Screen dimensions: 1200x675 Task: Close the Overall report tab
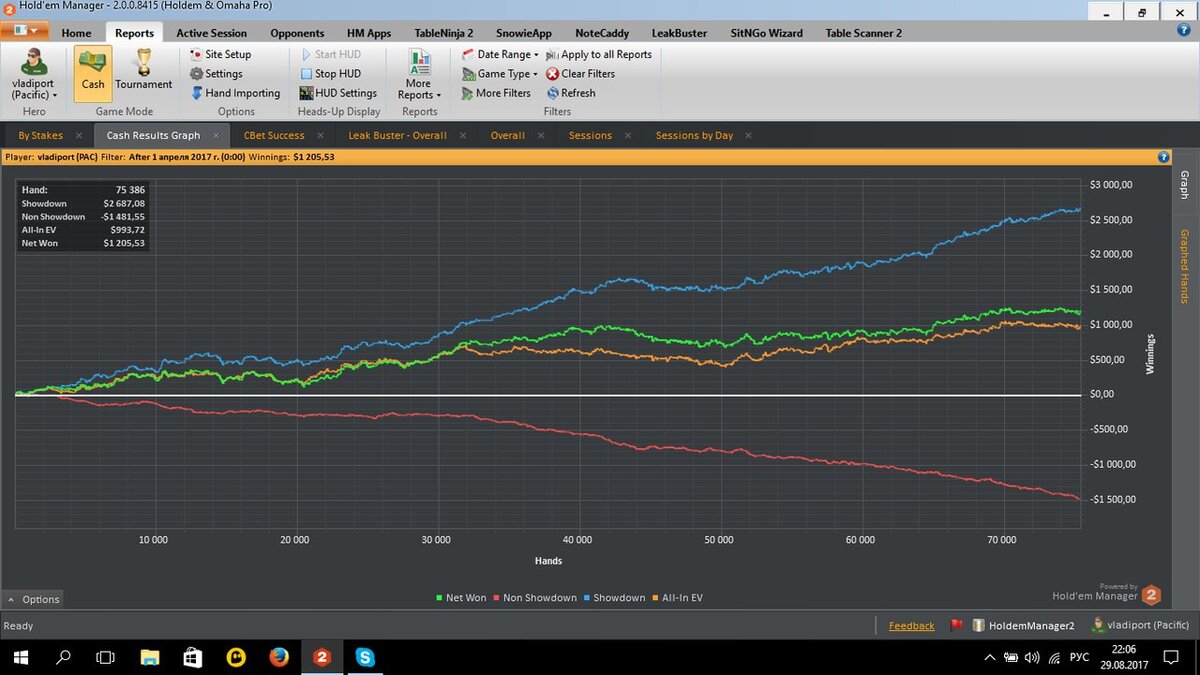coord(541,135)
